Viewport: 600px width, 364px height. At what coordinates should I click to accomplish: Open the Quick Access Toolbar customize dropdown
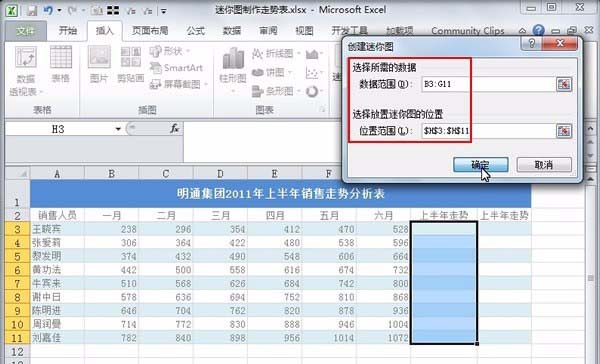click(163, 11)
